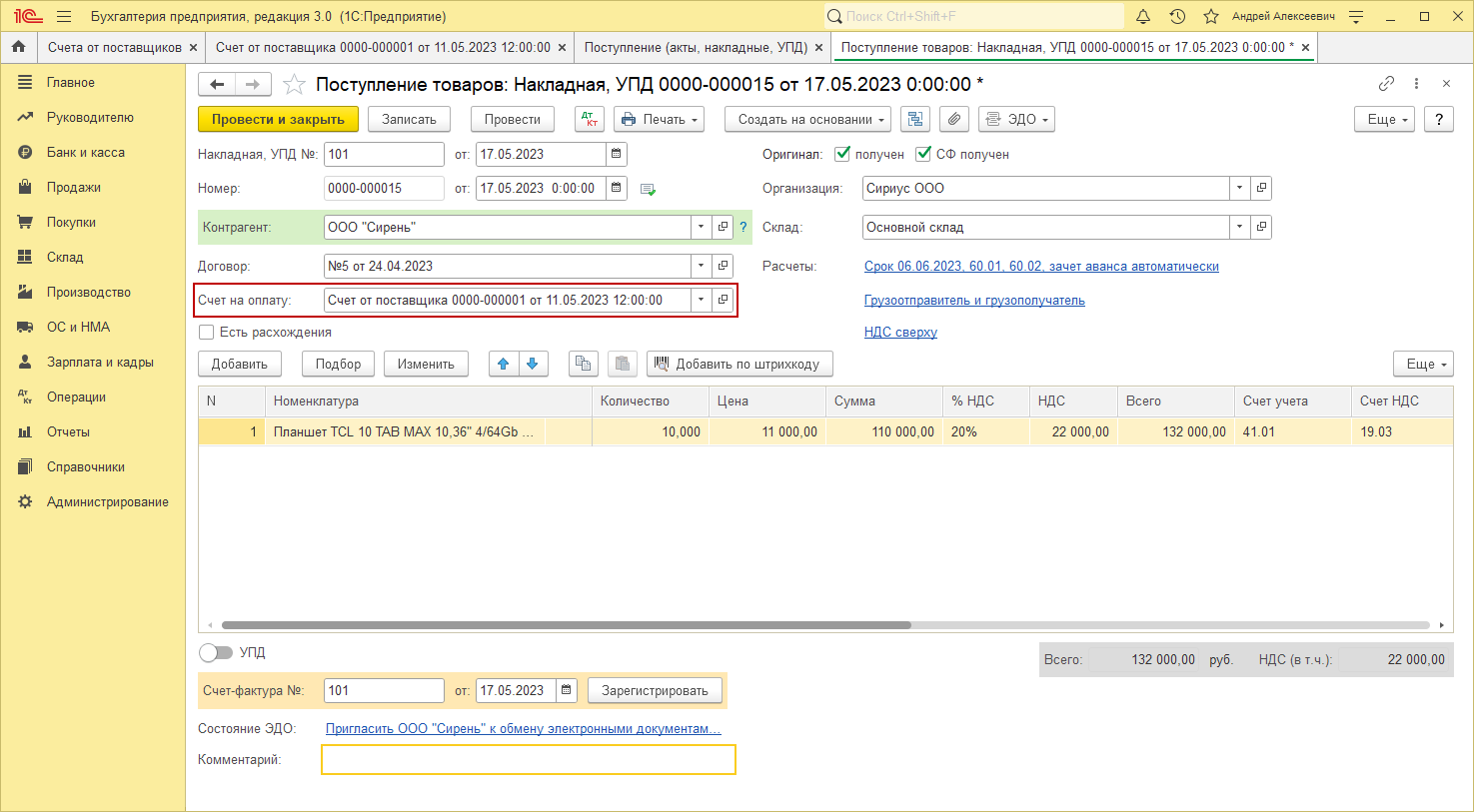Move row down with blue arrow
Image resolution: width=1474 pixels, height=812 pixels.
pos(533,364)
